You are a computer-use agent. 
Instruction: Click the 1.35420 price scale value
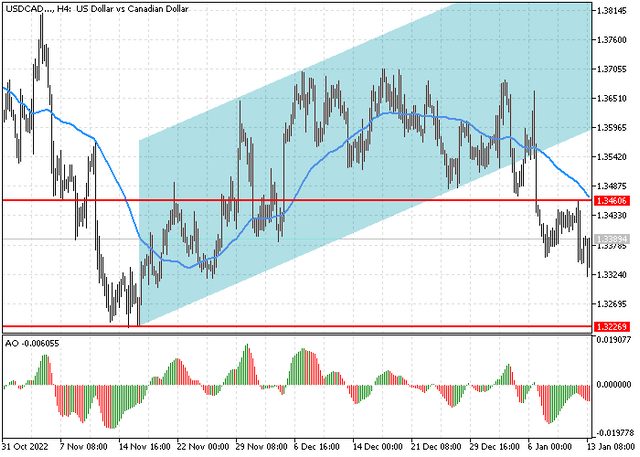coord(611,157)
